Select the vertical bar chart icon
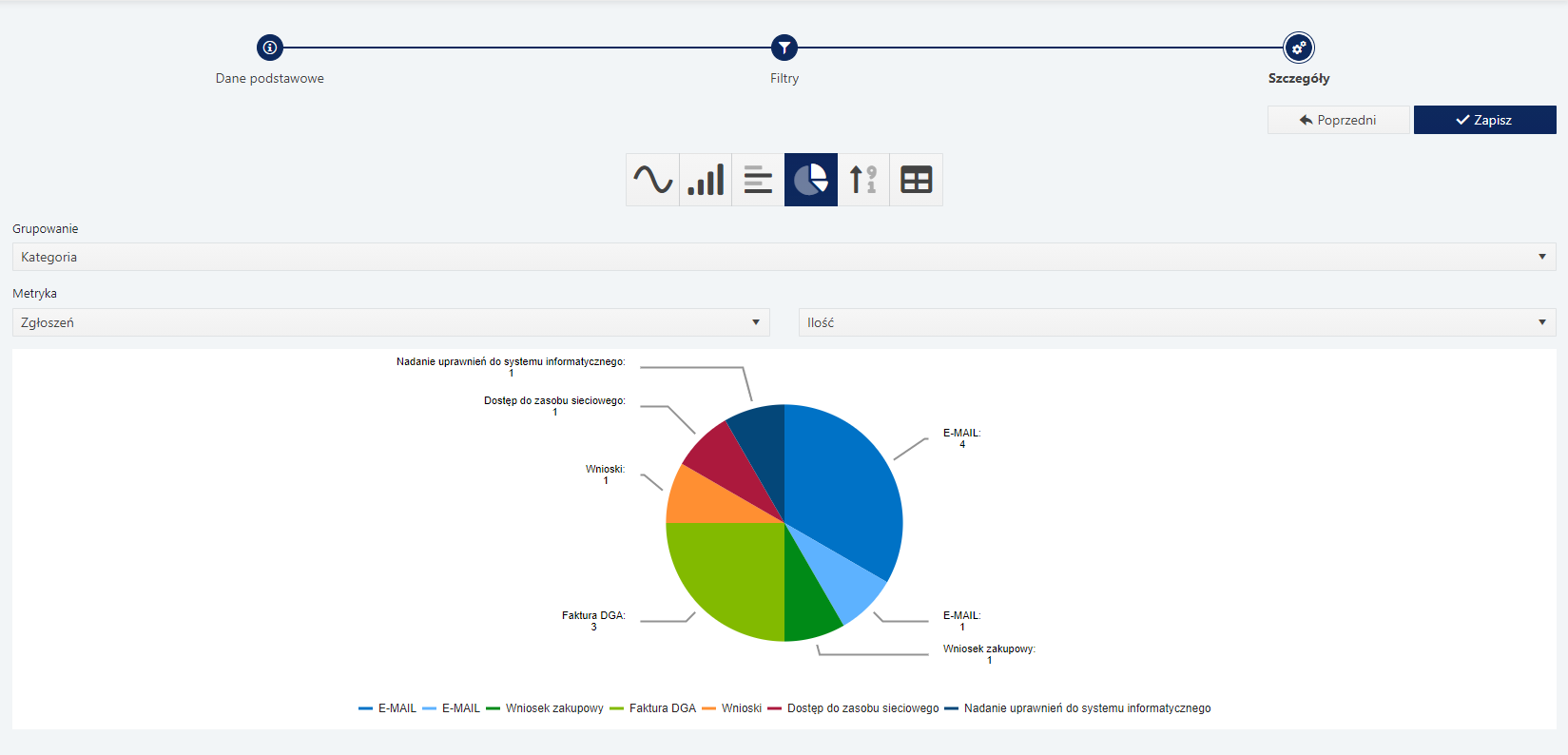The height and width of the screenshot is (755, 1568). tap(706, 180)
